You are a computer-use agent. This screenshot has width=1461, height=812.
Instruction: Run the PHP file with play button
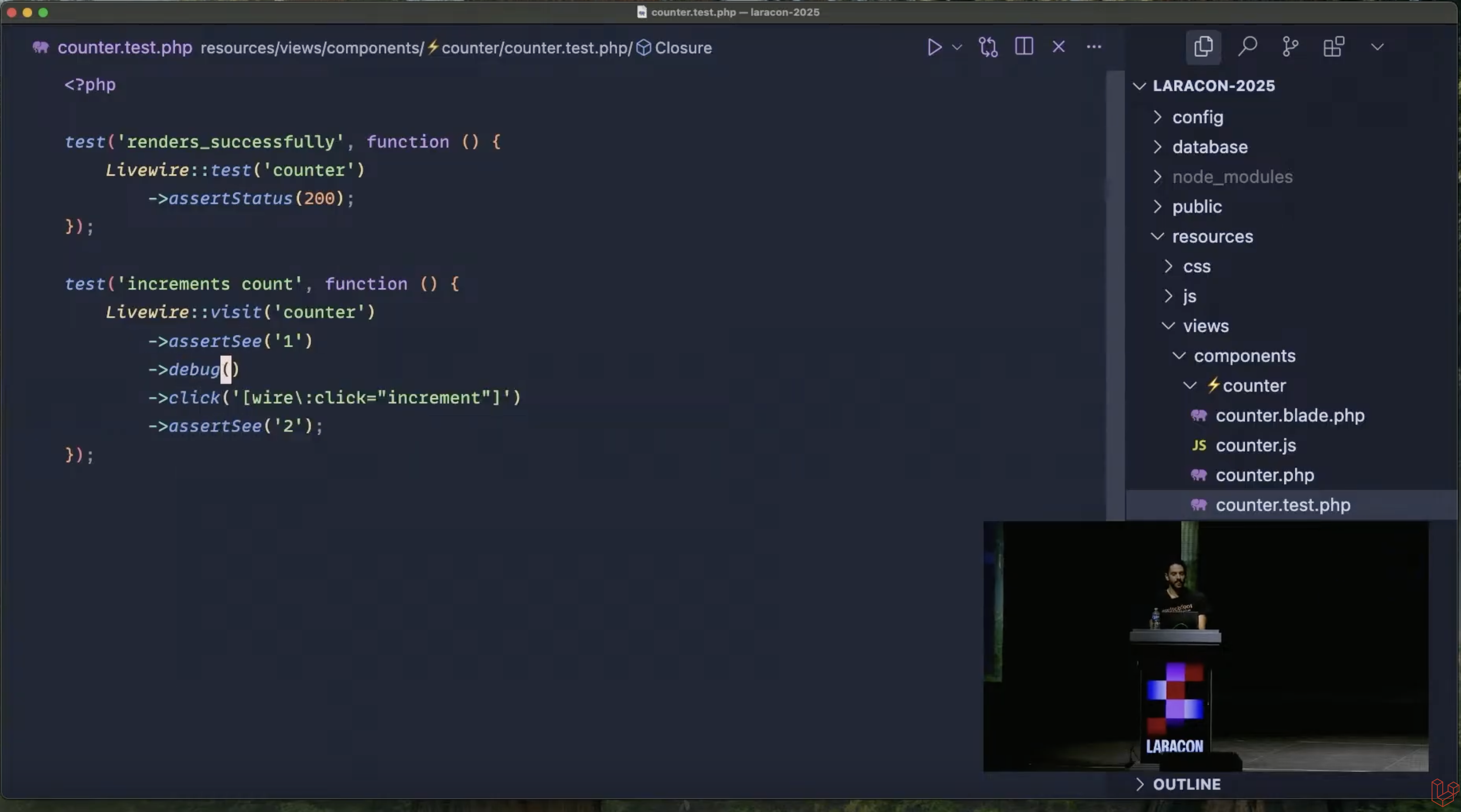click(x=934, y=47)
